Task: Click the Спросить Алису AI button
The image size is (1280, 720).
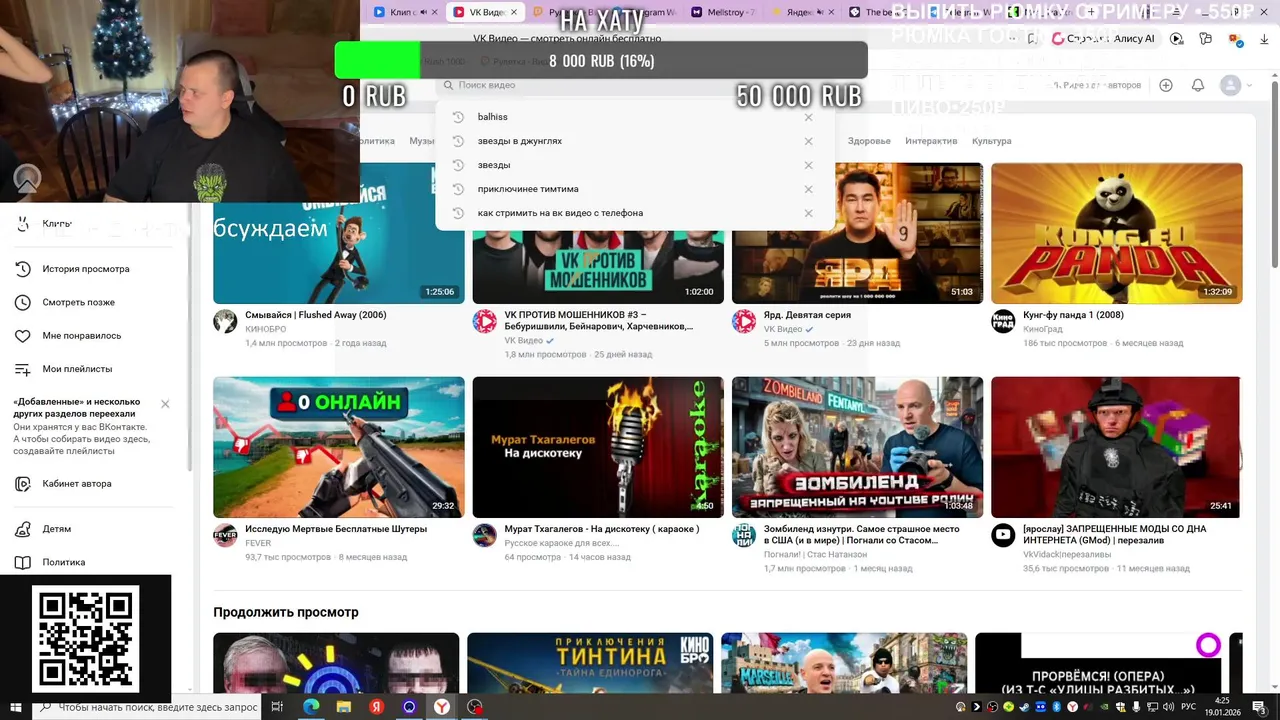Action: pyautogui.click(x=1104, y=38)
